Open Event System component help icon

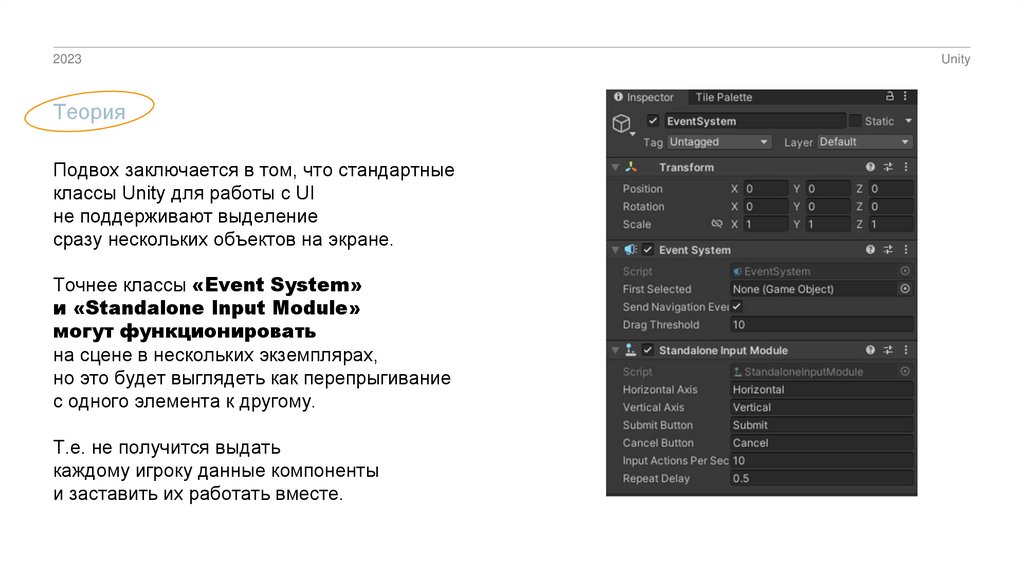[870, 249]
